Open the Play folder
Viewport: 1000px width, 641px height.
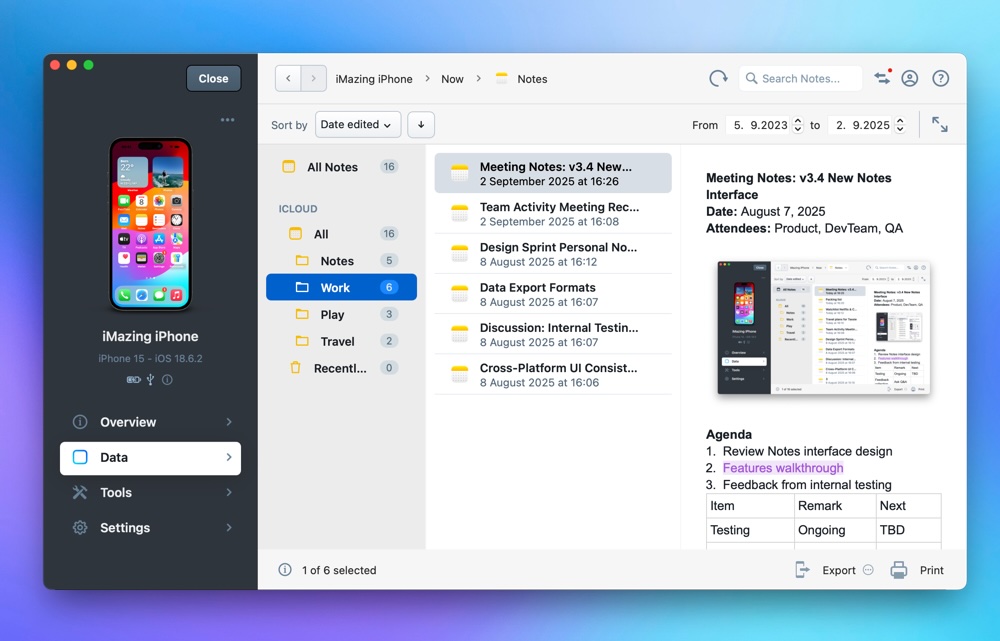341,314
